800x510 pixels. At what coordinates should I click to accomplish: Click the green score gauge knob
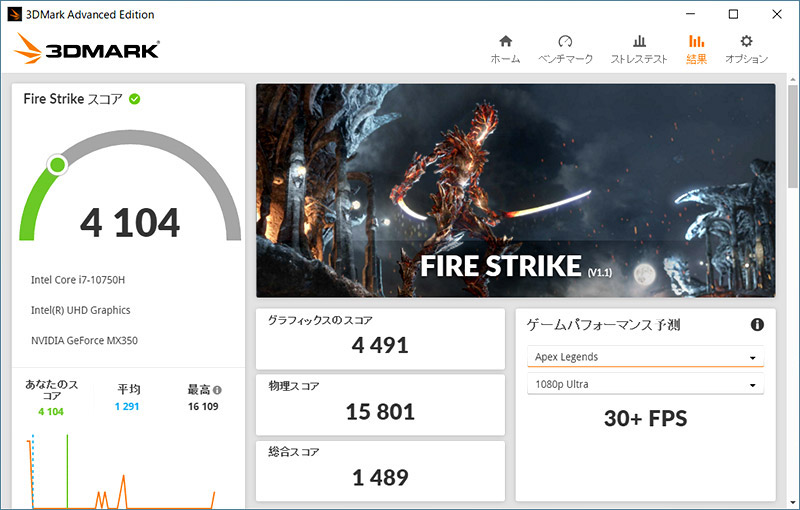(58, 165)
